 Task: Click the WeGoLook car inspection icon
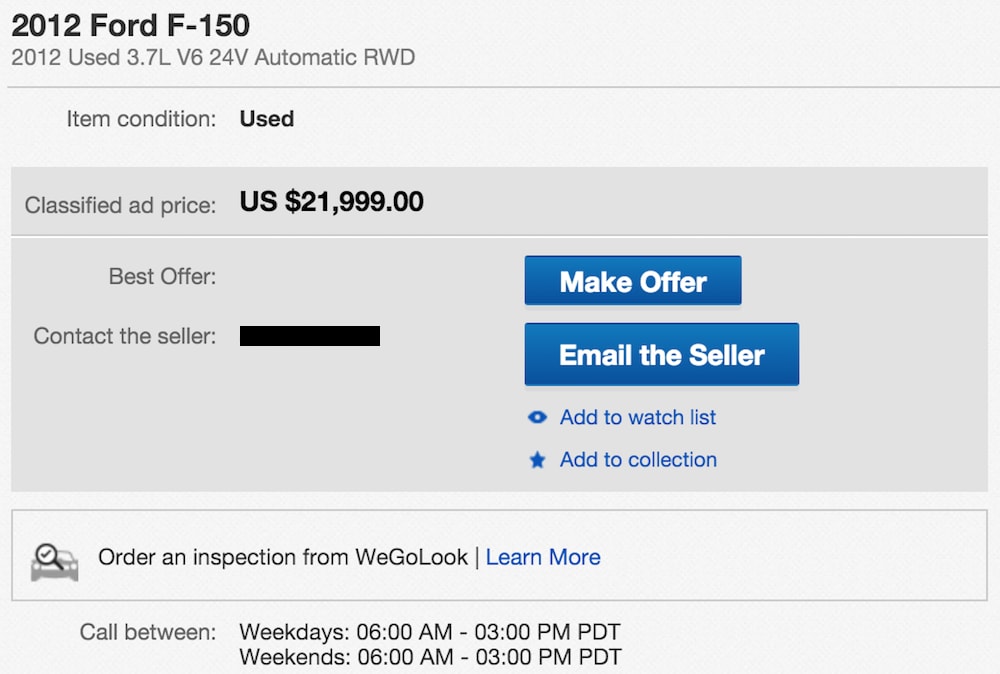pyautogui.click(x=54, y=559)
